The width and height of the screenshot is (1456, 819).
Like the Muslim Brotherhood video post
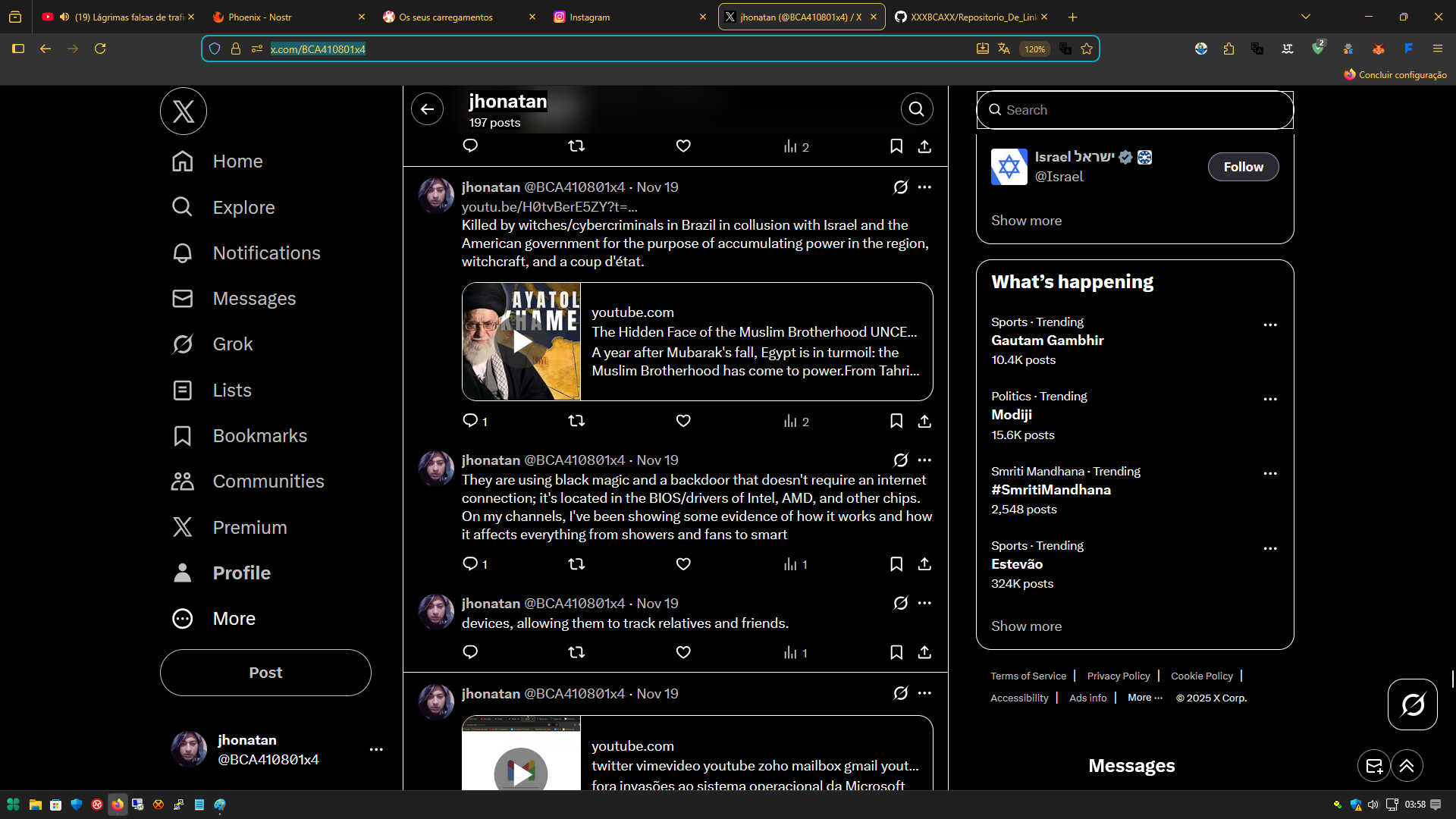pyautogui.click(x=683, y=421)
